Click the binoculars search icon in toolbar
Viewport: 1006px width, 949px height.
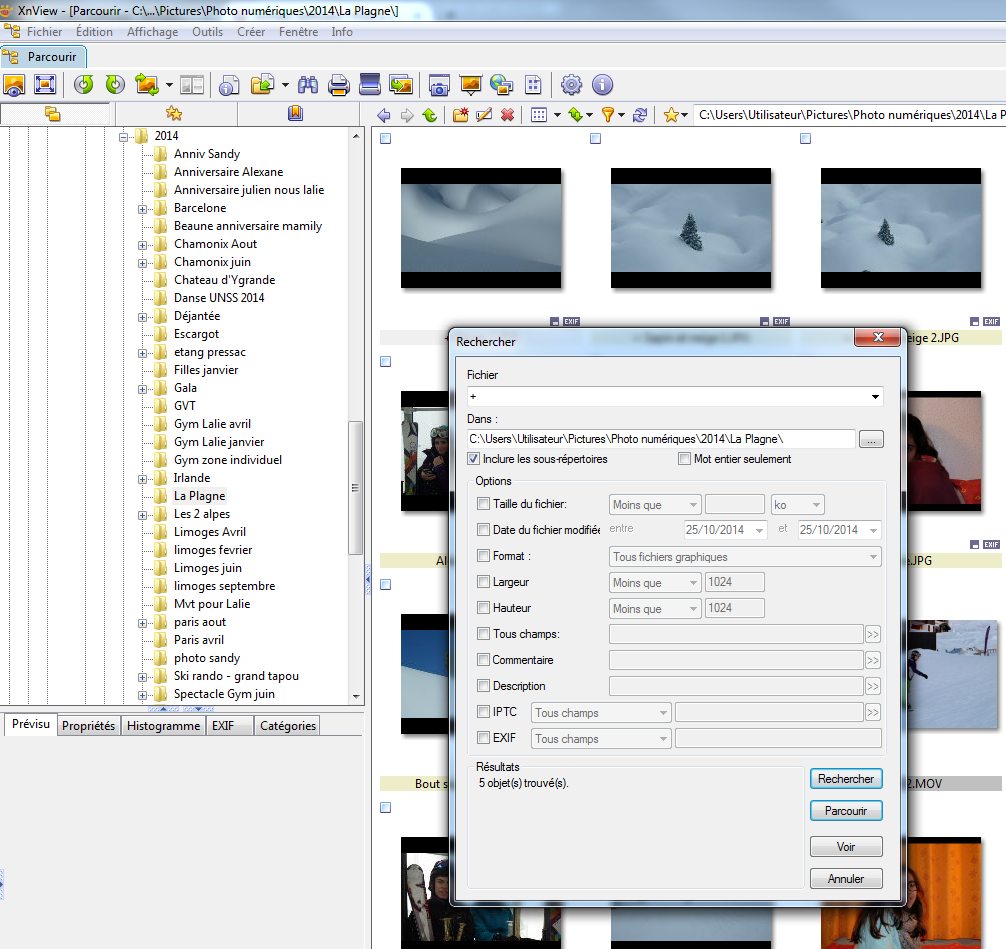pyautogui.click(x=309, y=85)
